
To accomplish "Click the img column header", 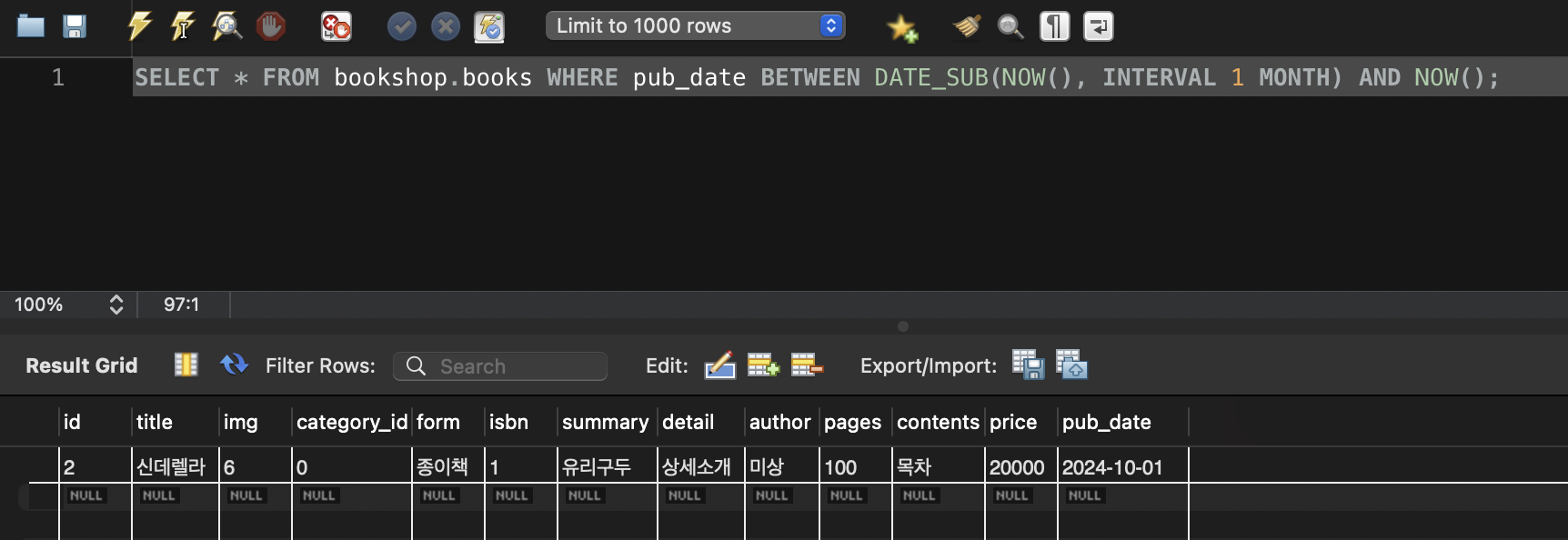I will click(255, 422).
